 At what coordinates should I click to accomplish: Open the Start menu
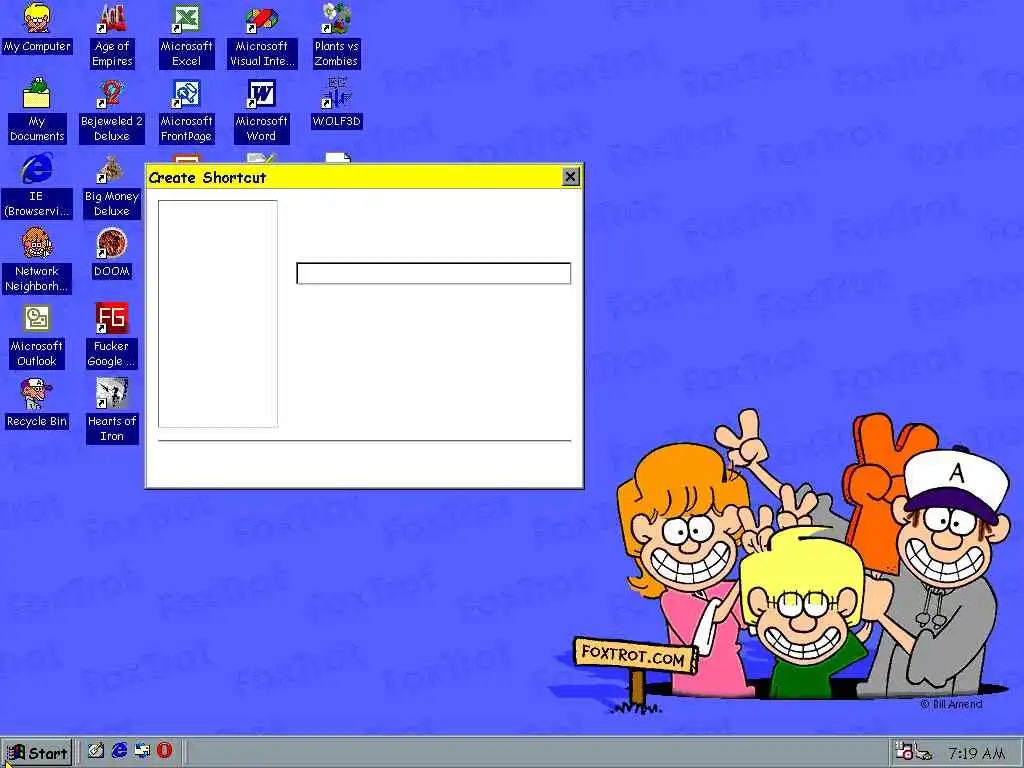[x=37, y=753]
